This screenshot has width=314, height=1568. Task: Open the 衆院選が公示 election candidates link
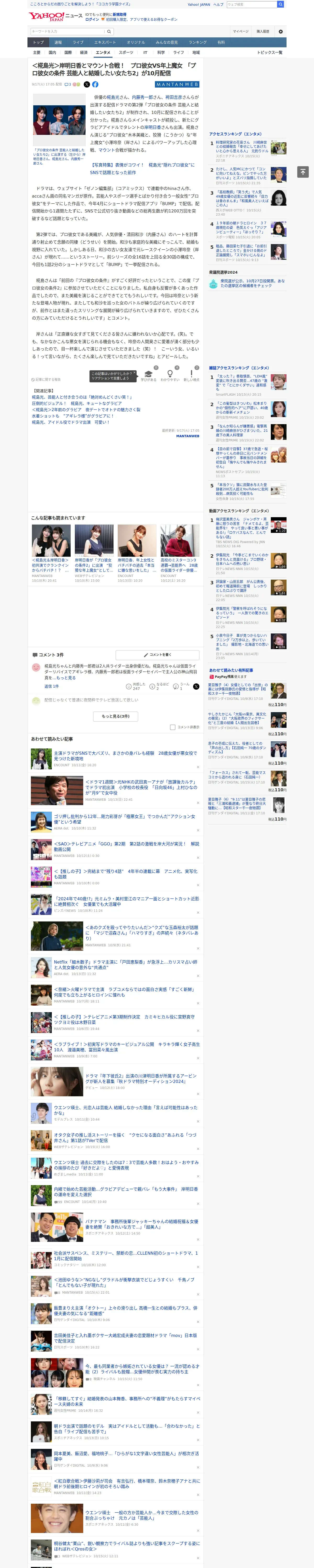(x=253, y=283)
